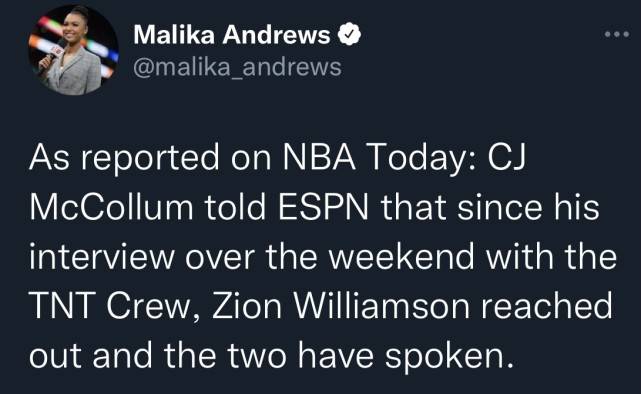Click the words "since his" in tweet
This screenshot has height=394, width=641.
click(x=528, y=207)
